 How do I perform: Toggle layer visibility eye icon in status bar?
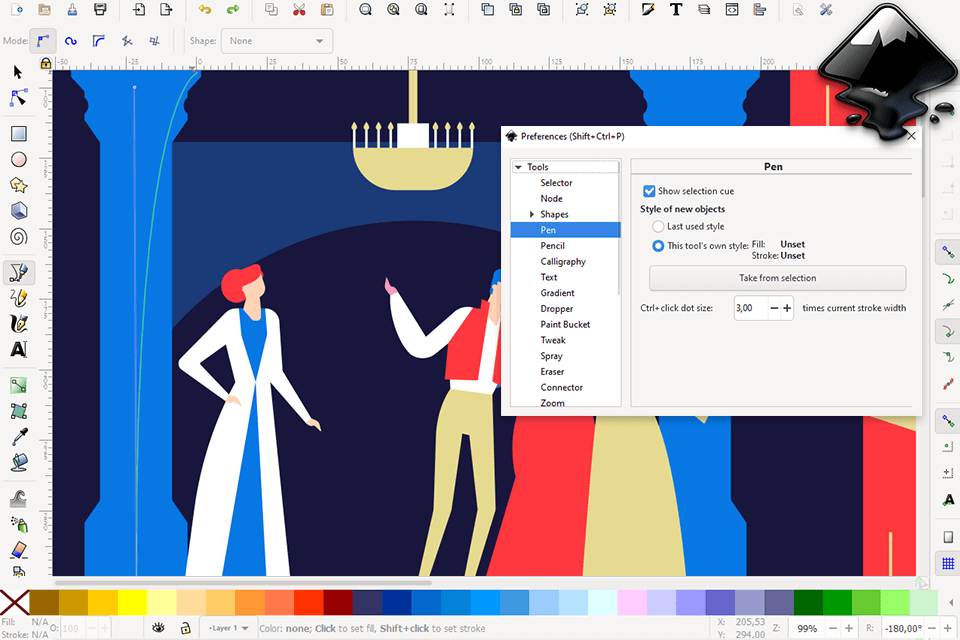(x=158, y=627)
